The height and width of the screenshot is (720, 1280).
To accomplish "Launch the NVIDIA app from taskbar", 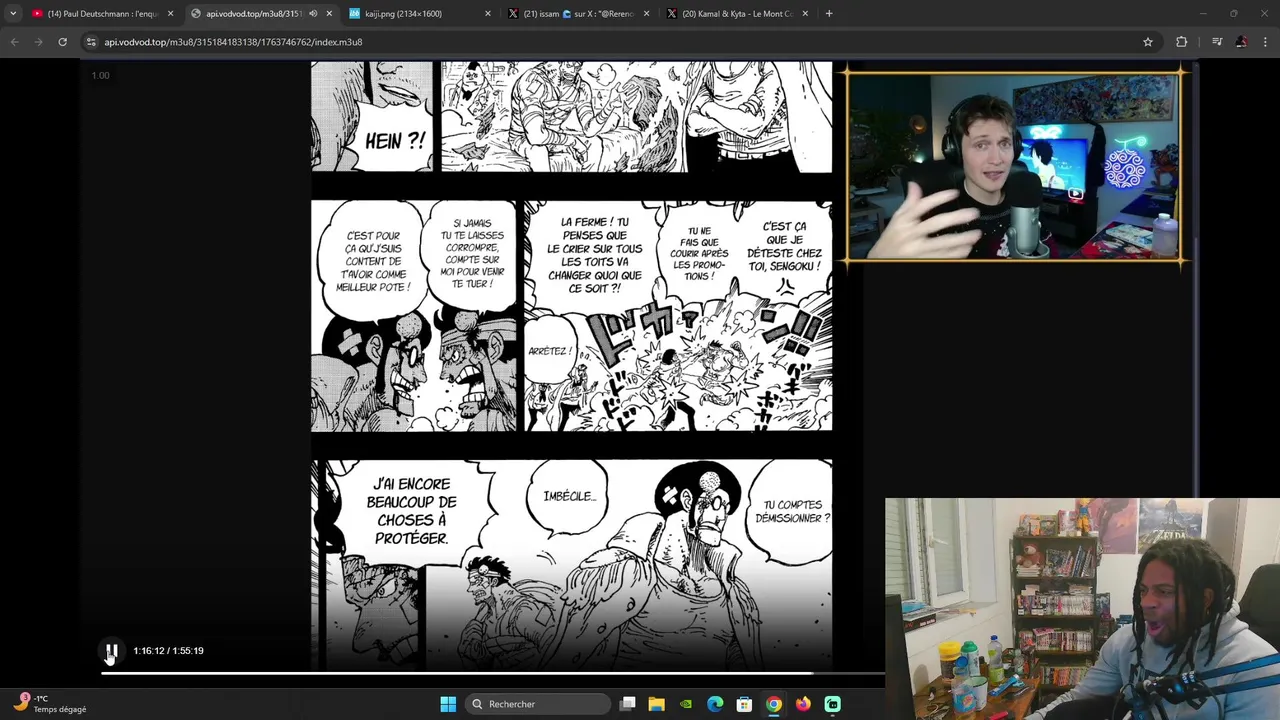I will pyautogui.click(x=686, y=704).
